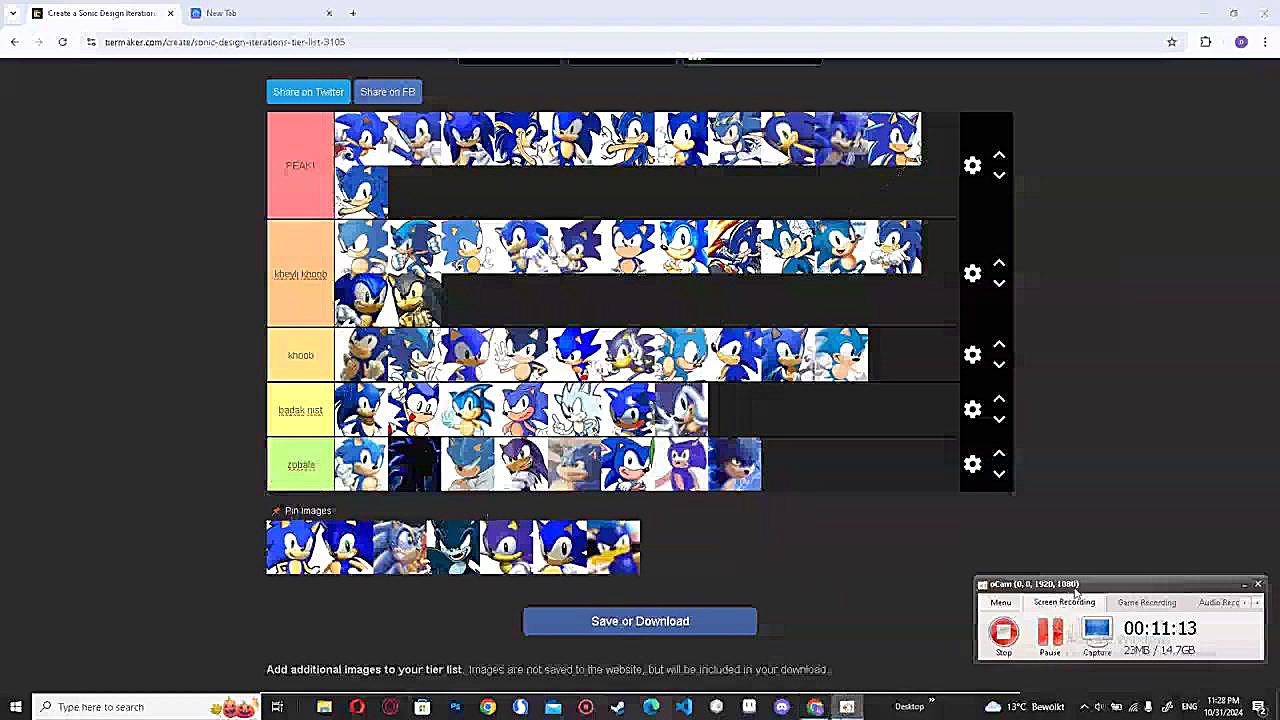Open settings gear for zobale tier
The width and height of the screenshot is (1280, 720).
972,464
